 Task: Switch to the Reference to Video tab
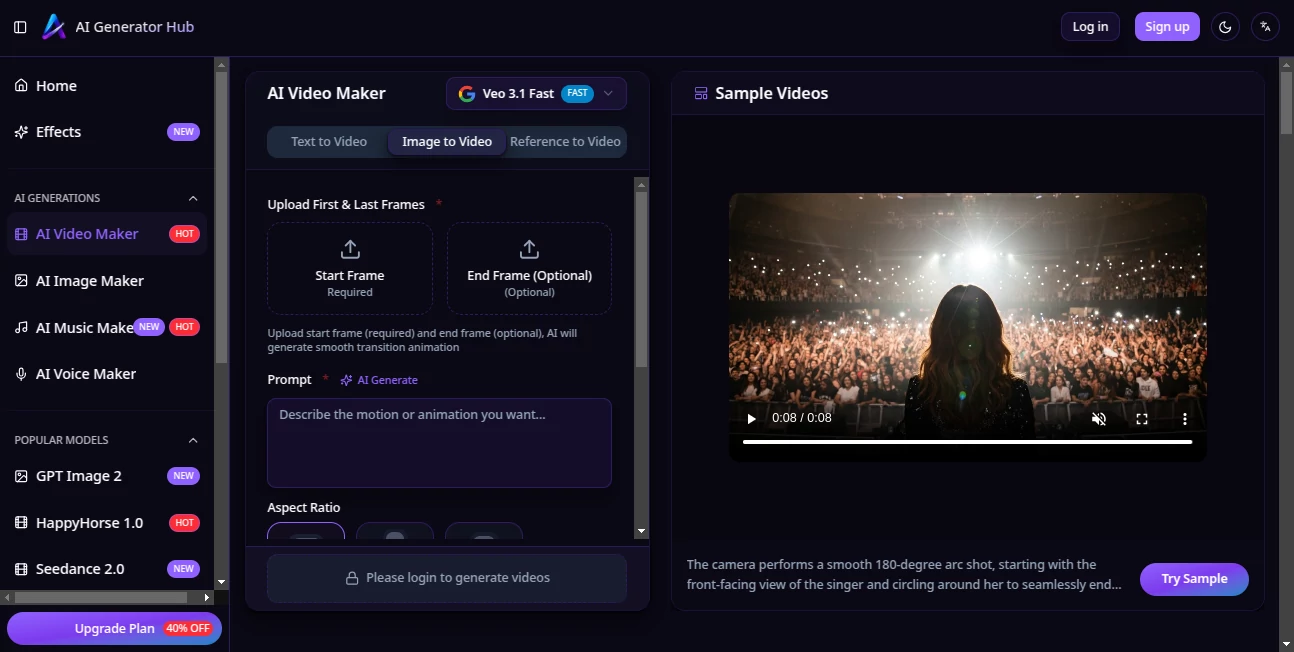(x=565, y=142)
